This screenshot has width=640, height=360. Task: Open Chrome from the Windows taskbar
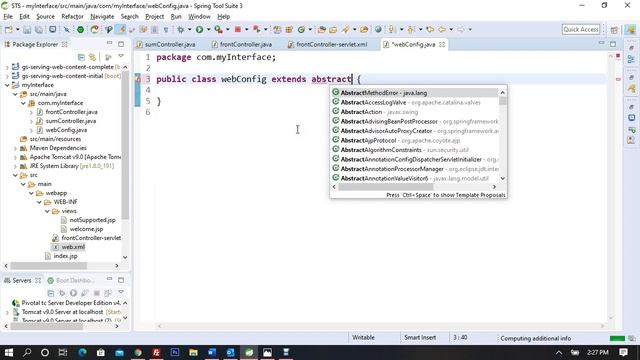click(138, 352)
